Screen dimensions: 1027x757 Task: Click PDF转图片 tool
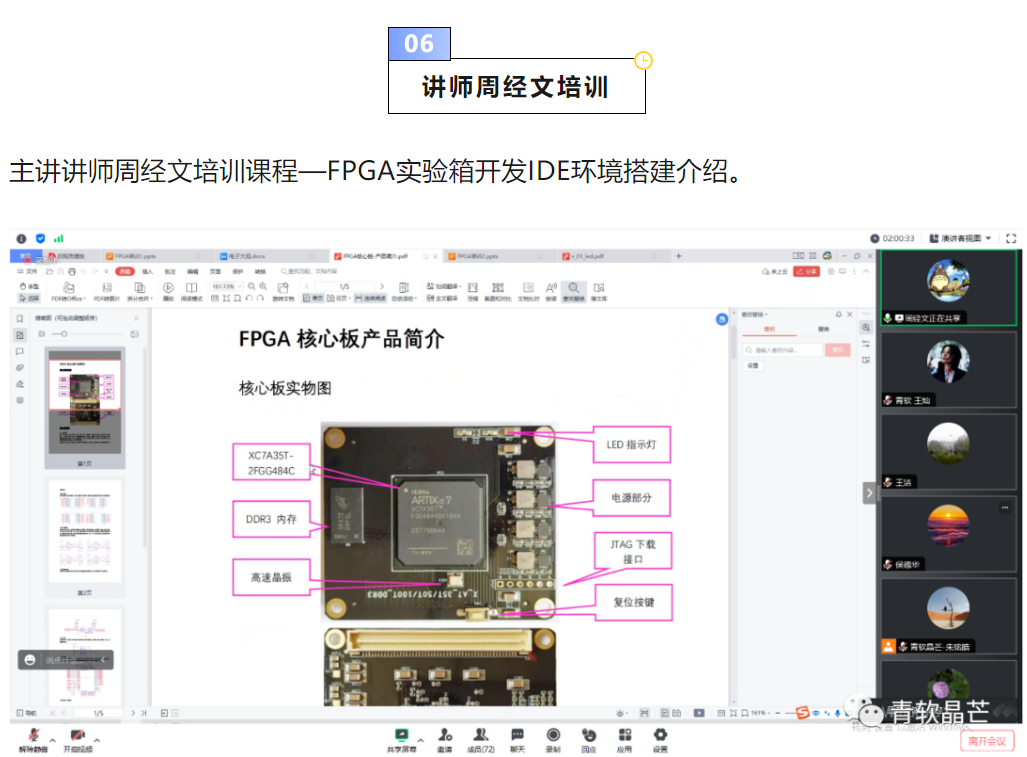tap(106, 292)
